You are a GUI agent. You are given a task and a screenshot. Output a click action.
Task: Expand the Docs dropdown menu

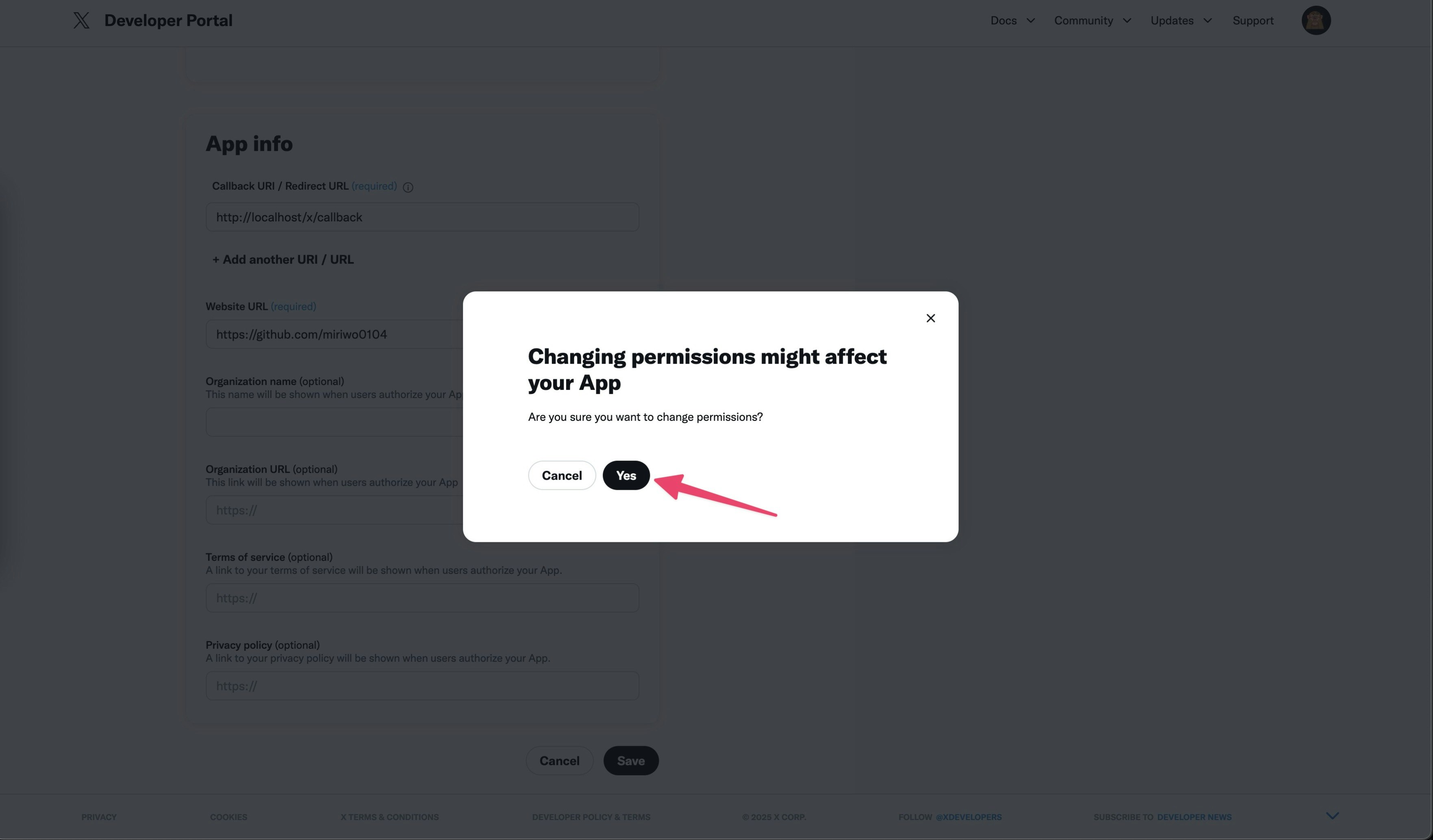(x=1012, y=20)
